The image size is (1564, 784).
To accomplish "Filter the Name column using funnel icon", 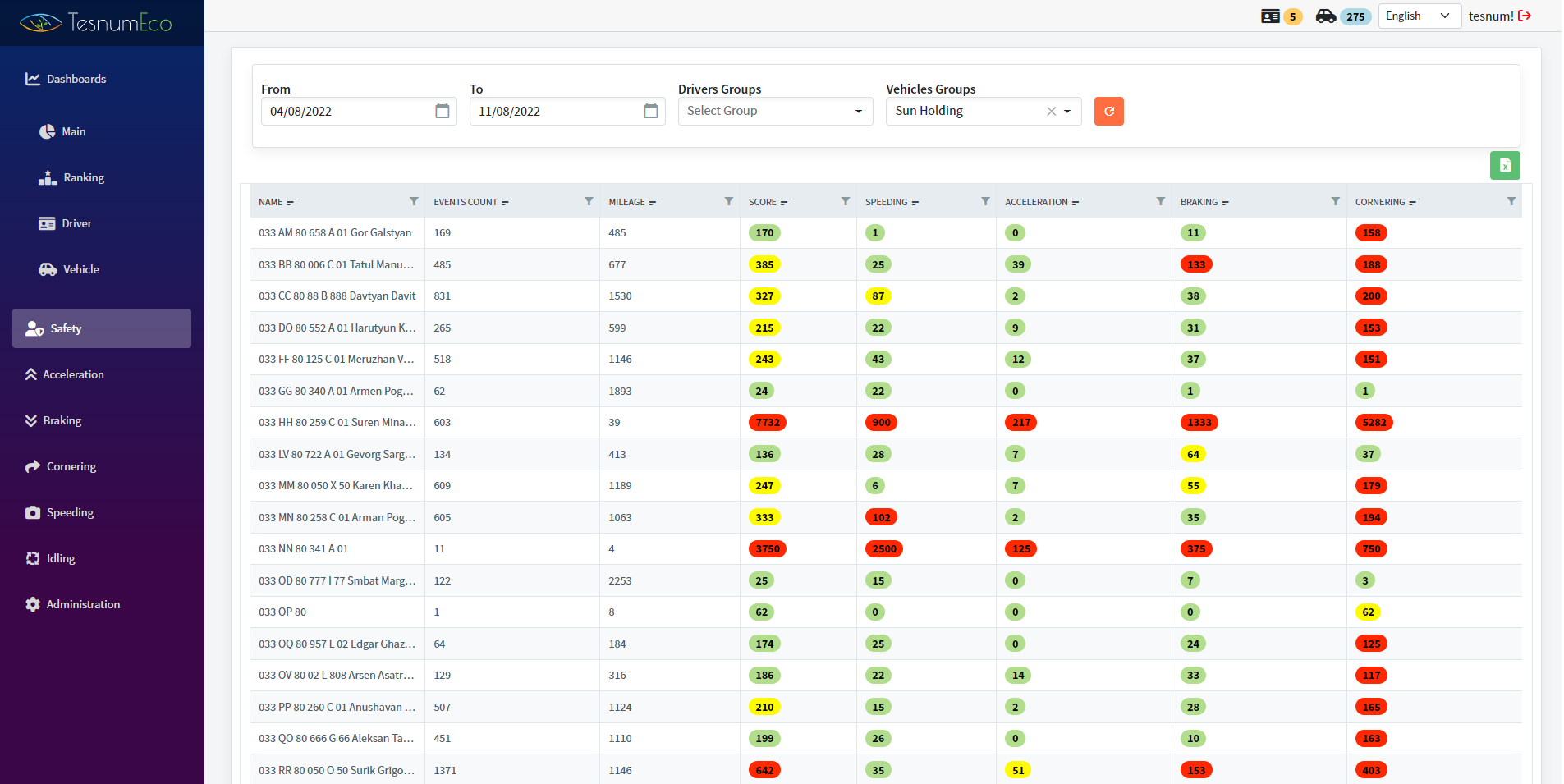I will point(414,201).
